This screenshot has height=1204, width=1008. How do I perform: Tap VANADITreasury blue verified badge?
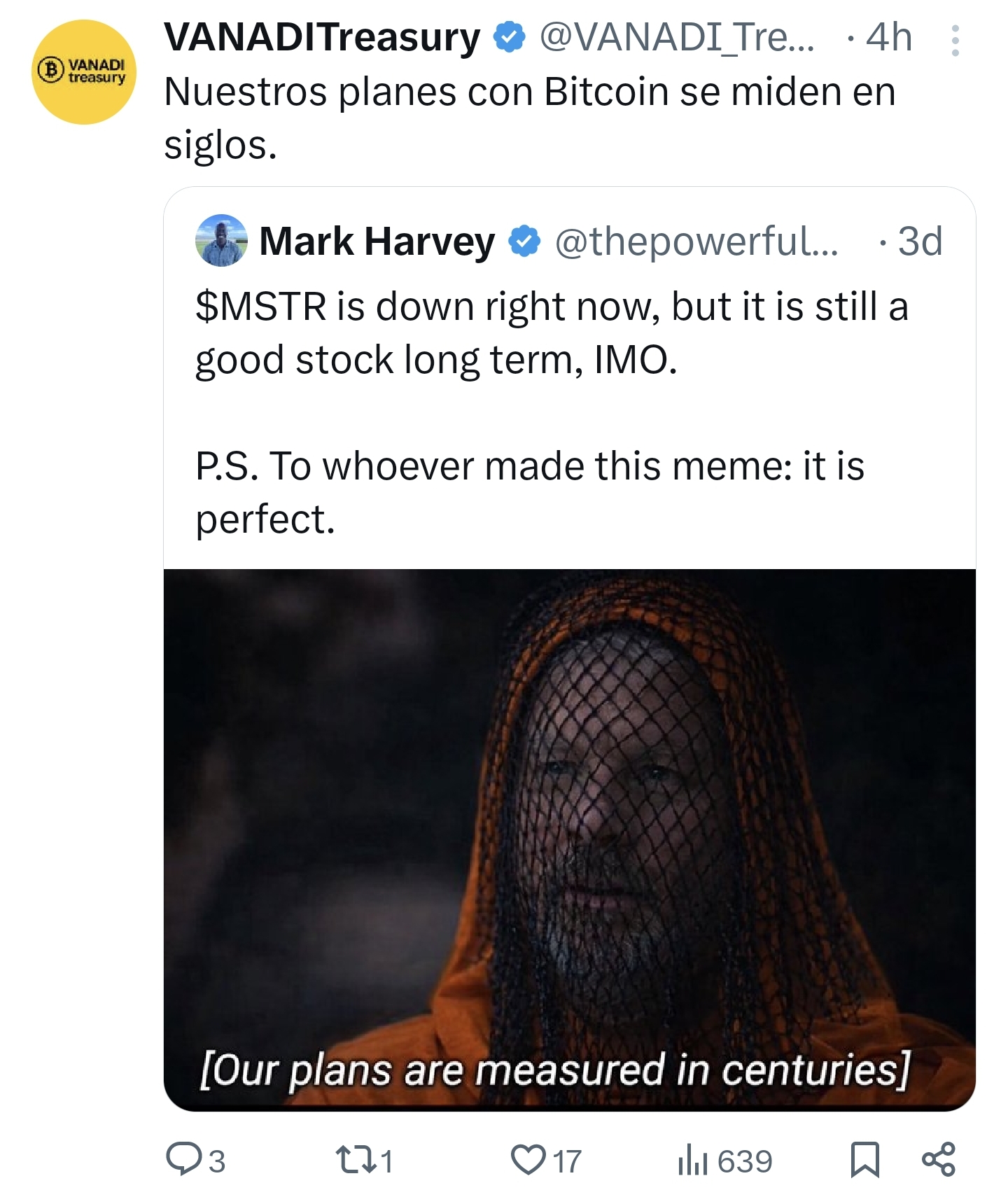(x=510, y=38)
